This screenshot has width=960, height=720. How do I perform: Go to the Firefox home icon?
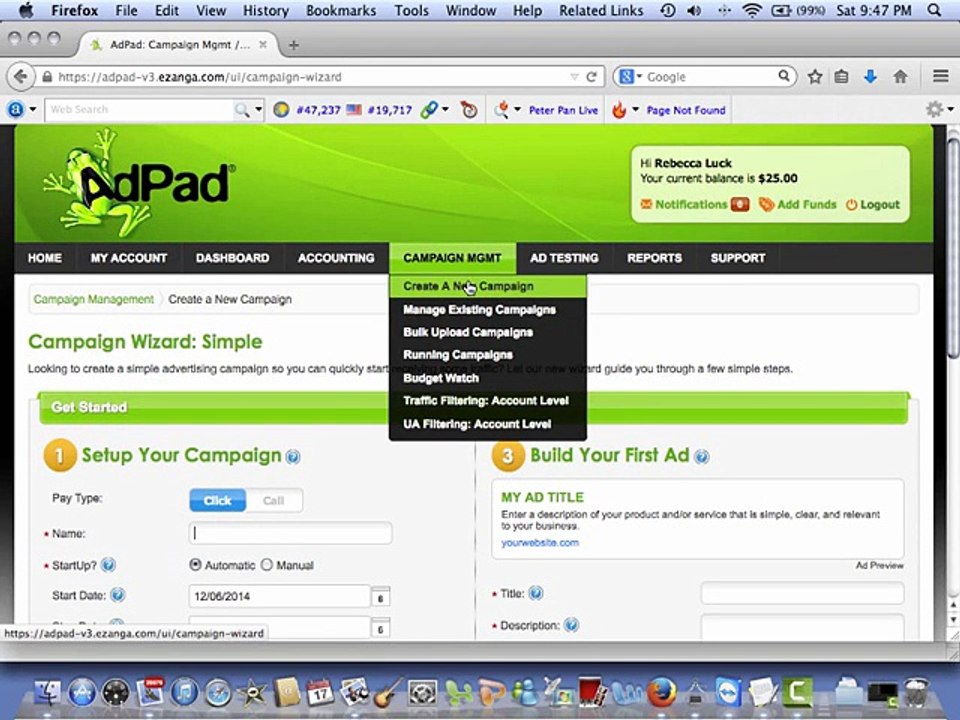coord(900,77)
